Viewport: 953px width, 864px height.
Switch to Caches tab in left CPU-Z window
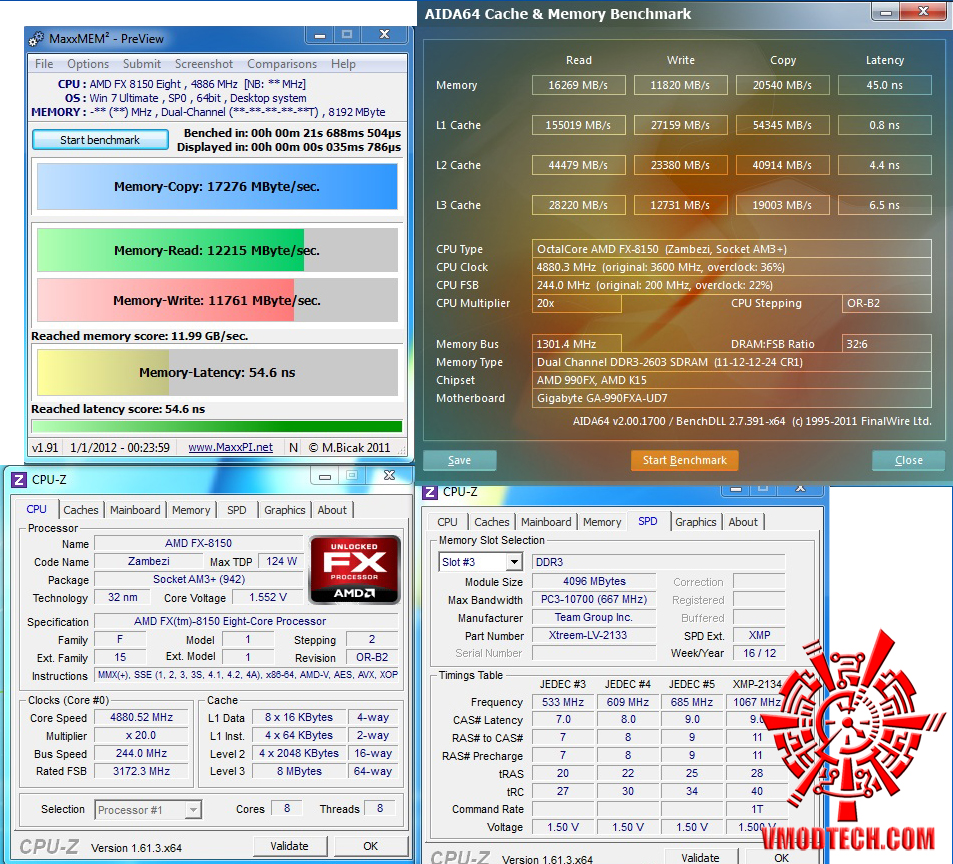click(x=81, y=510)
